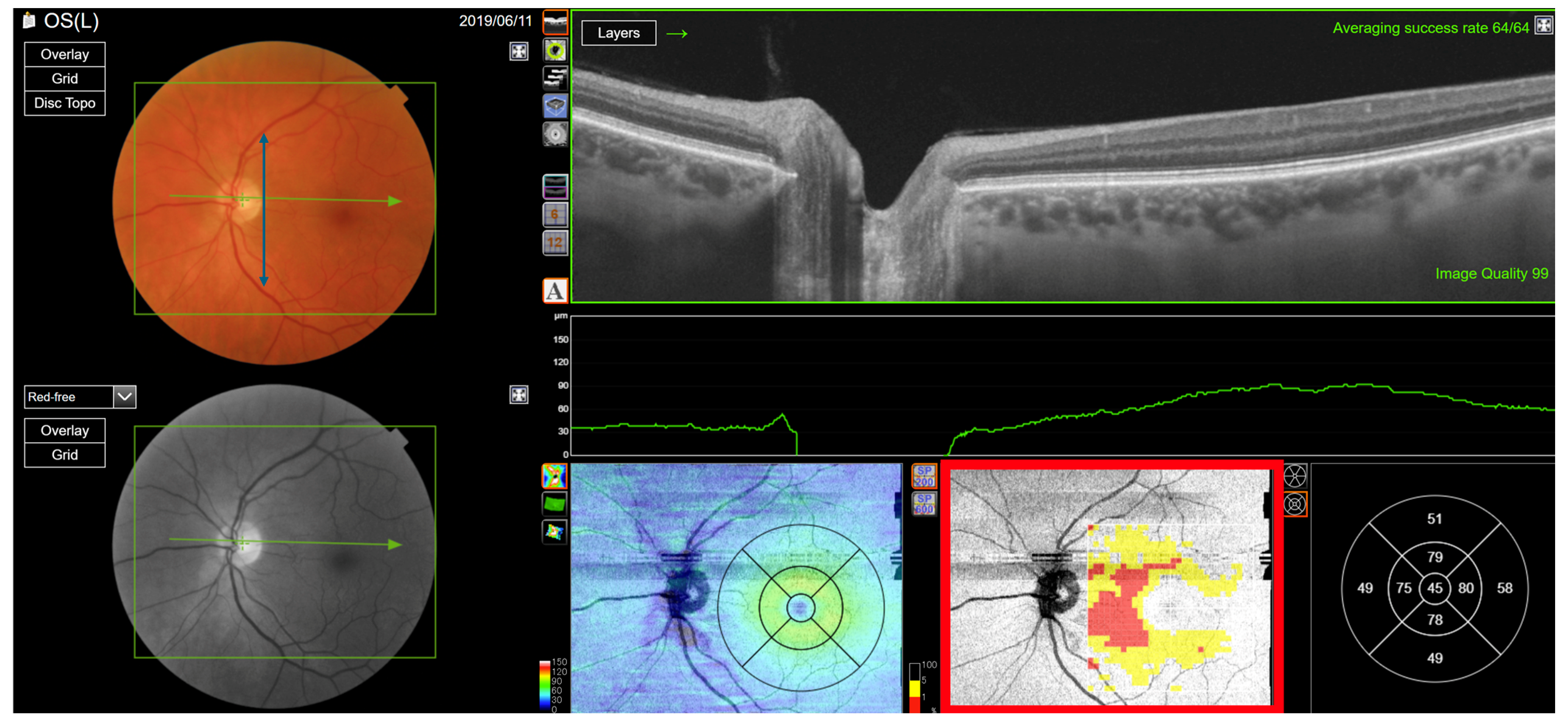Choose the SP 600 significance map icon
Image resolution: width=1568 pixels, height=724 pixels.
click(923, 504)
